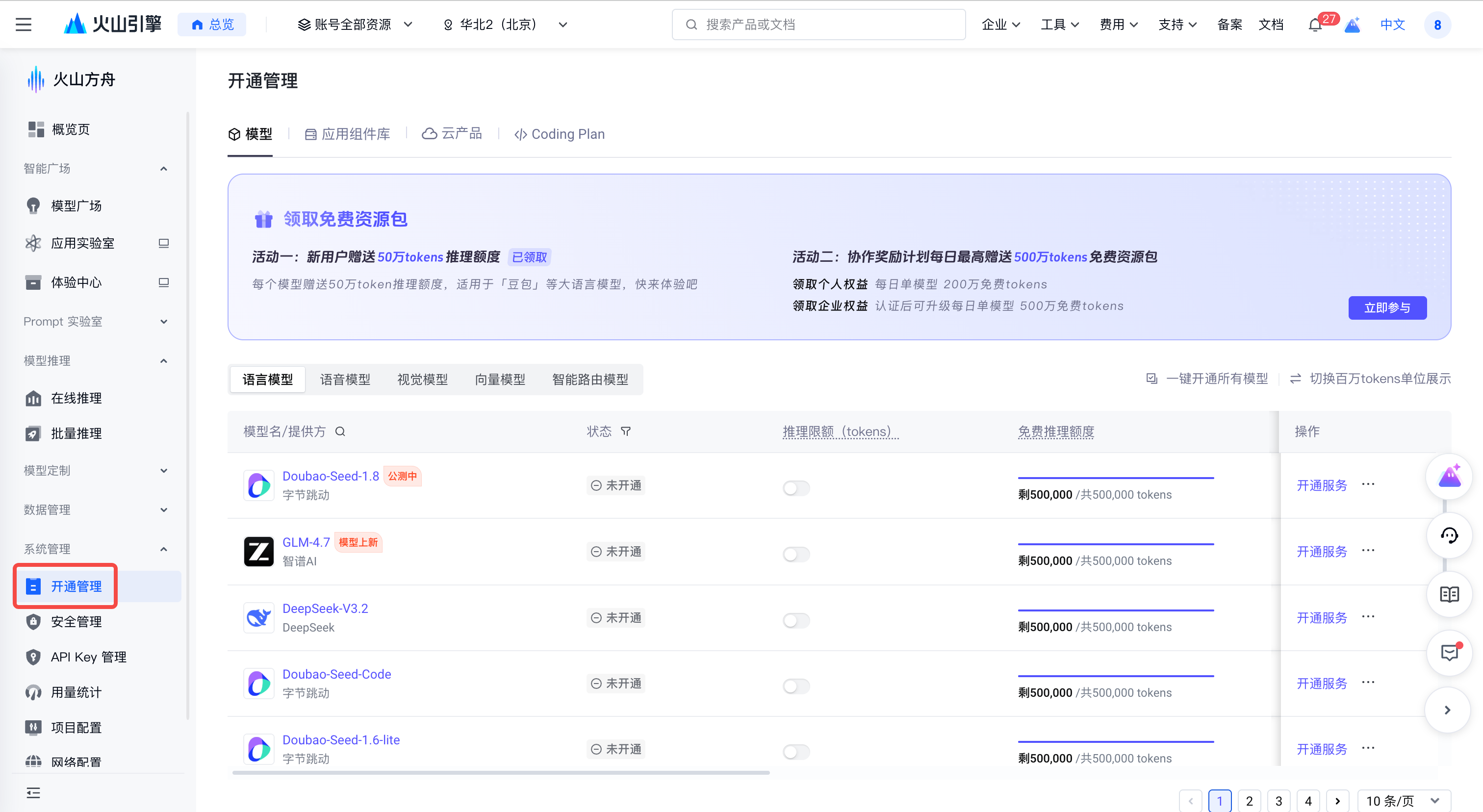This screenshot has height=812, width=1483.
Task: Open the floating feedback message button
Action: [x=1449, y=653]
